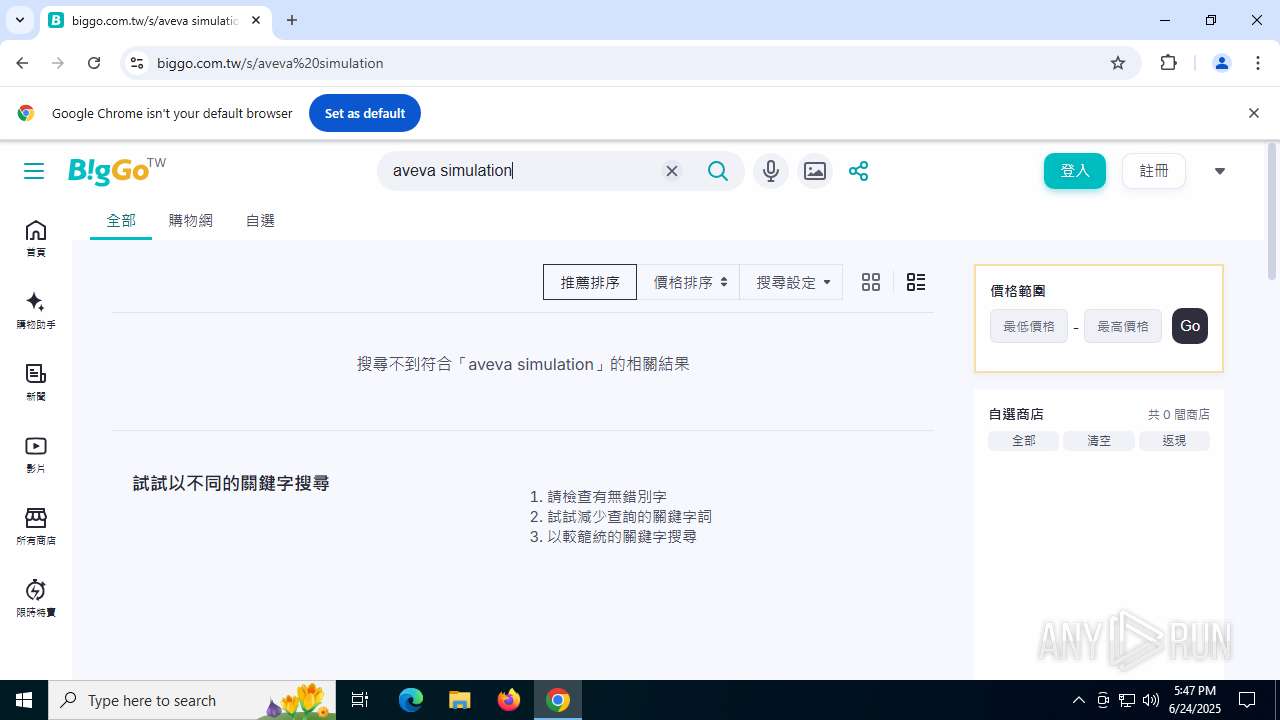The height and width of the screenshot is (720, 1280).
Task: Start voice search with microphone
Action: tap(770, 171)
